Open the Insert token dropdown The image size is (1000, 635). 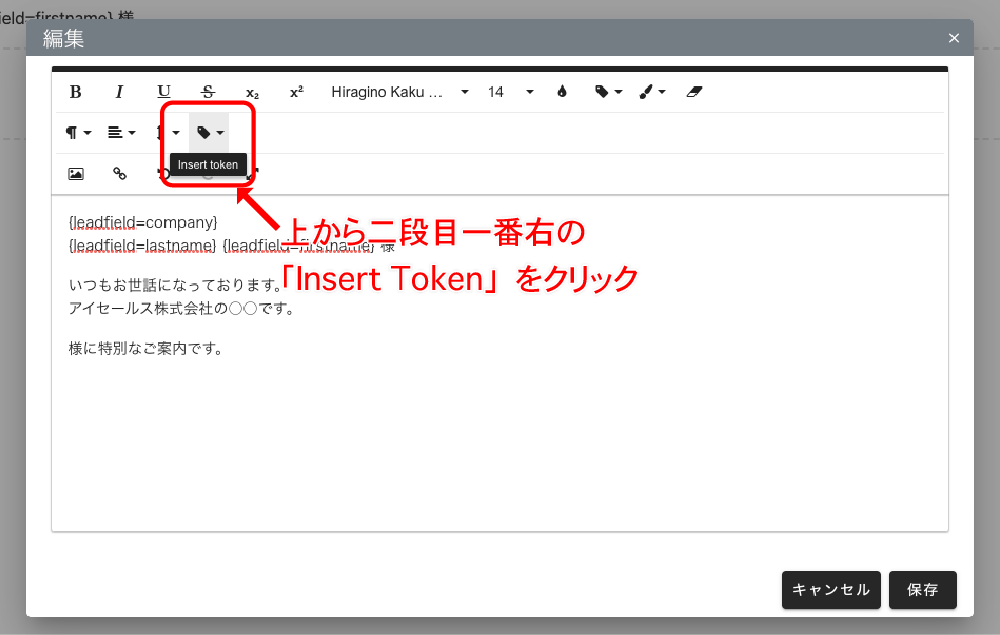[x=210, y=132]
